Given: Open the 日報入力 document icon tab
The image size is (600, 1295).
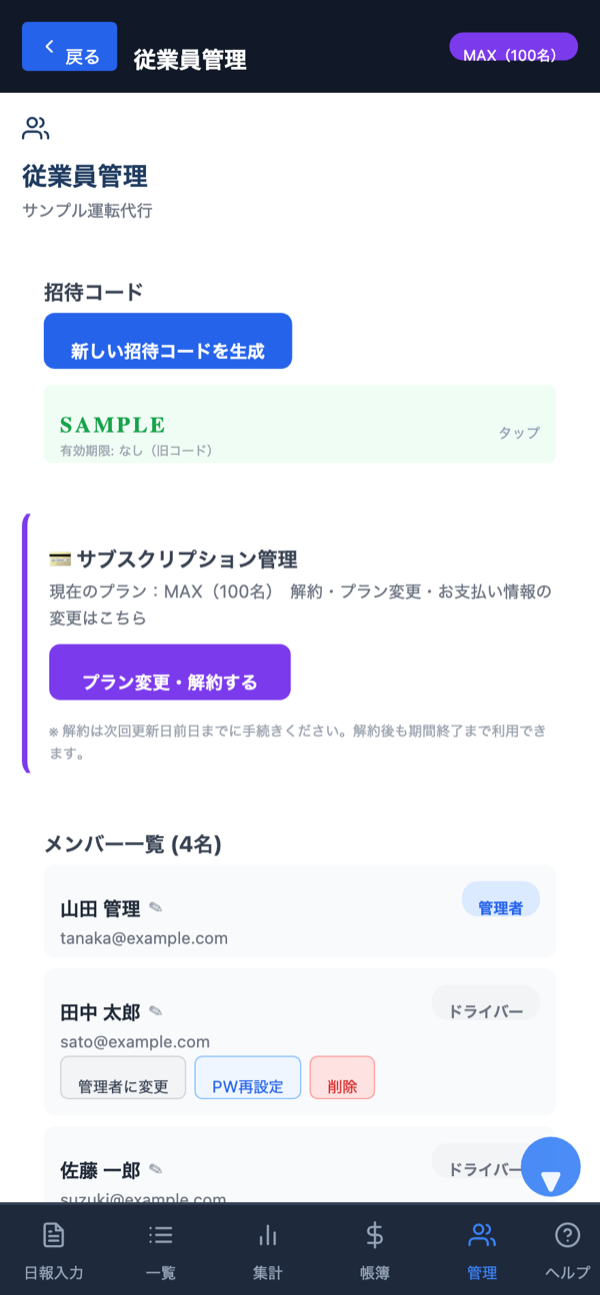Looking at the screenshot, I should coord(53,1249).
